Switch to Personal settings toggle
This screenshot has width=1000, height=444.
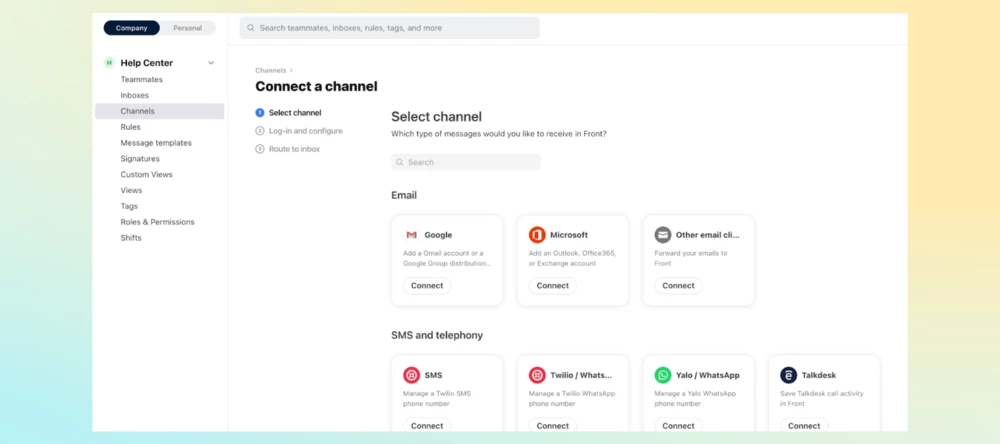pos(188,28)
